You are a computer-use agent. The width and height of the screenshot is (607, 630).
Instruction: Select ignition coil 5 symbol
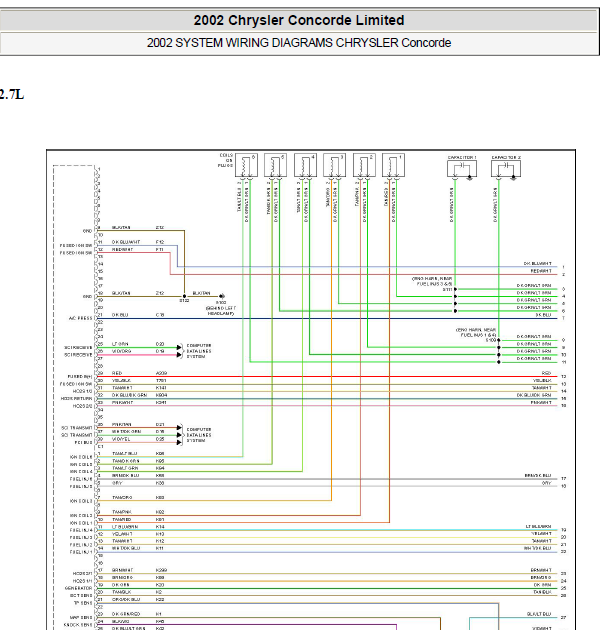[x=275, y=165]
